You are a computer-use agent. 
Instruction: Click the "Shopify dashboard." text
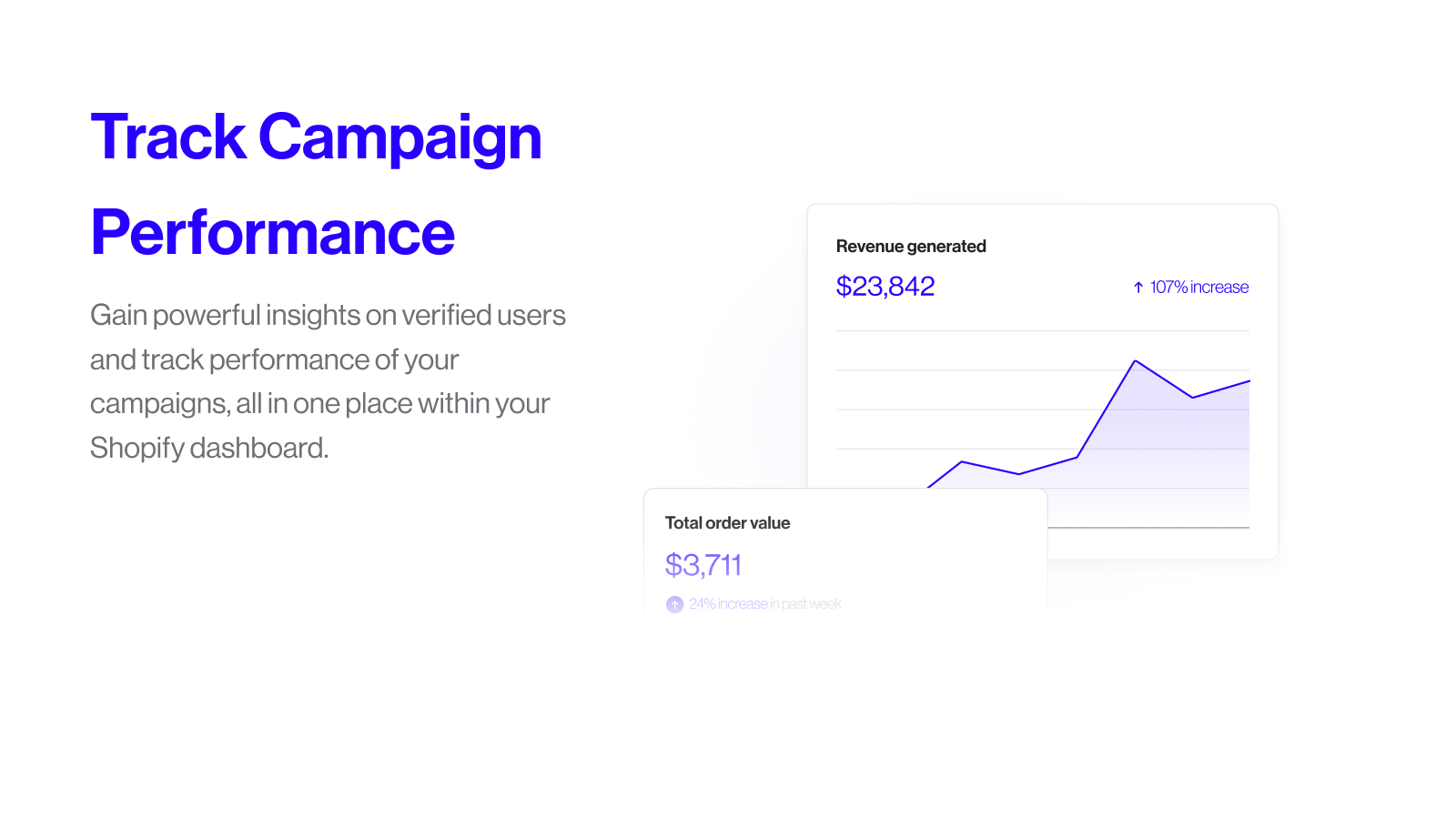[x=208, y=449]
